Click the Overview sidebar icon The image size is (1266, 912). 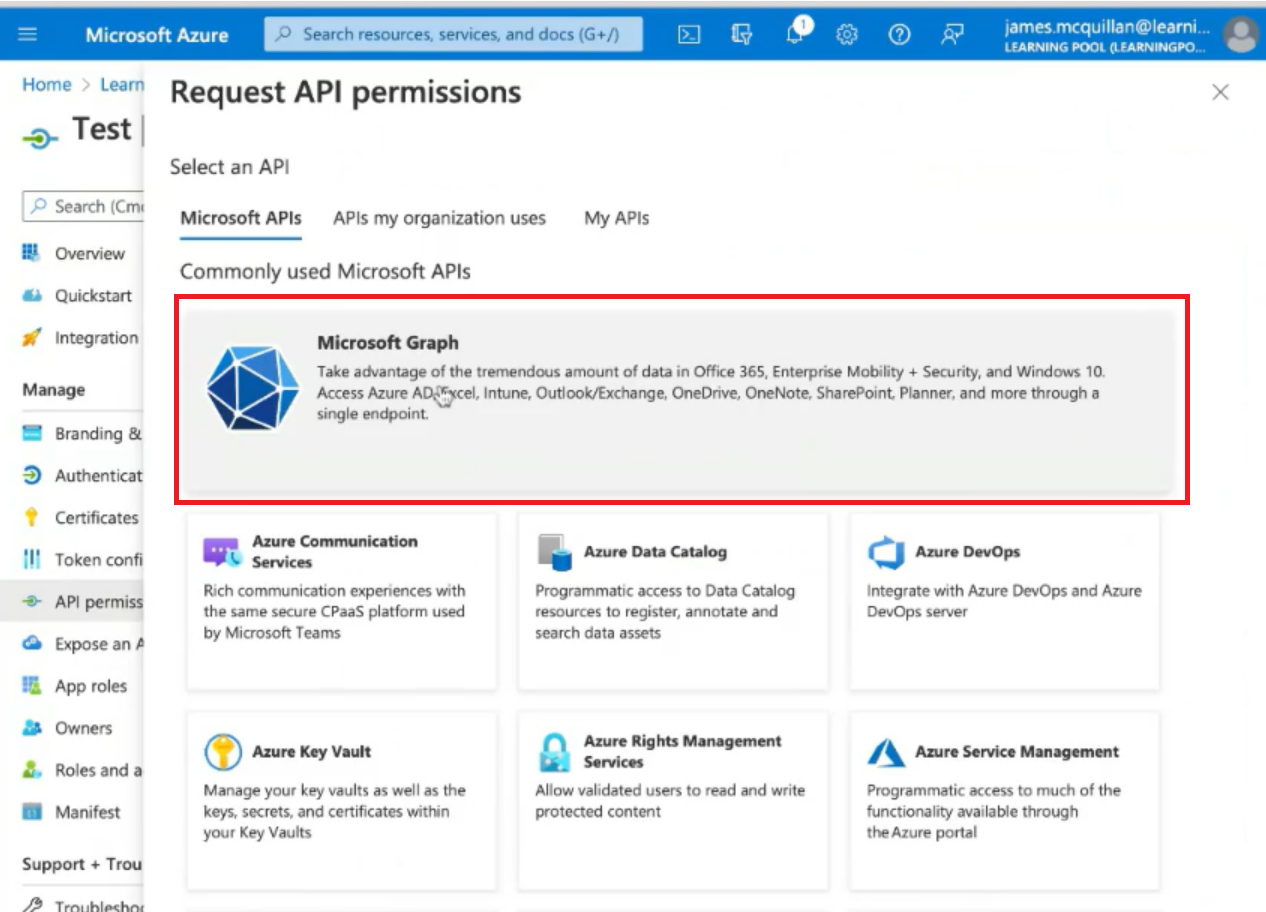(x=32, y=253)
